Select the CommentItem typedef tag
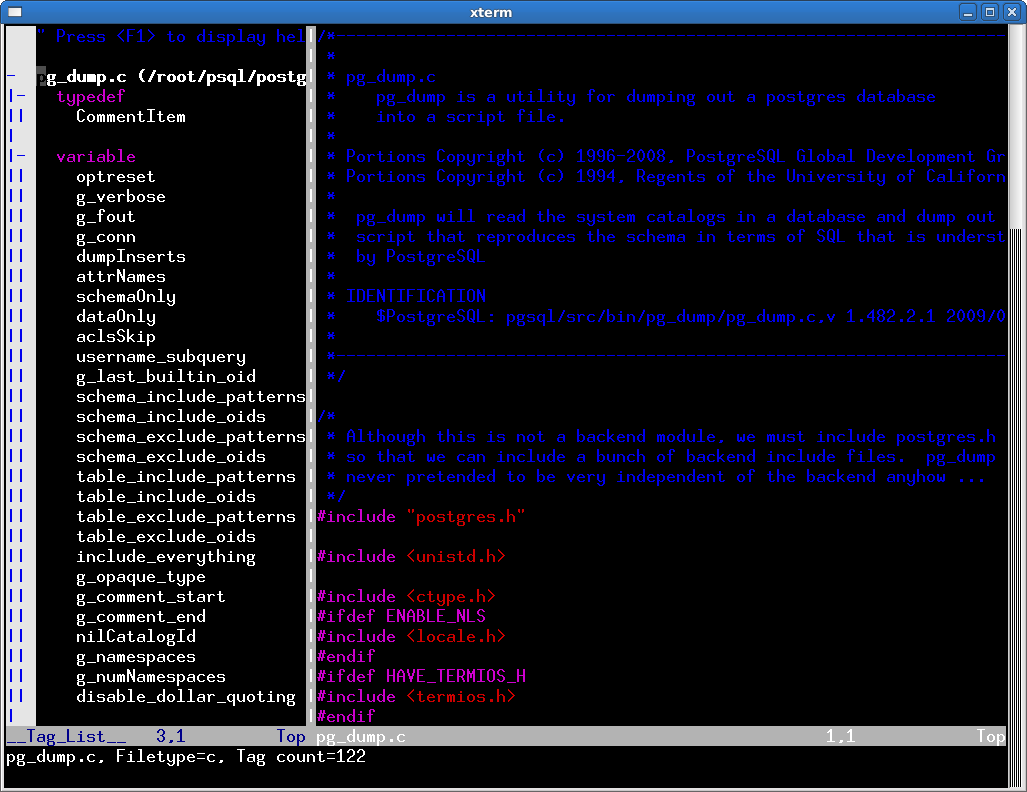 130,116
